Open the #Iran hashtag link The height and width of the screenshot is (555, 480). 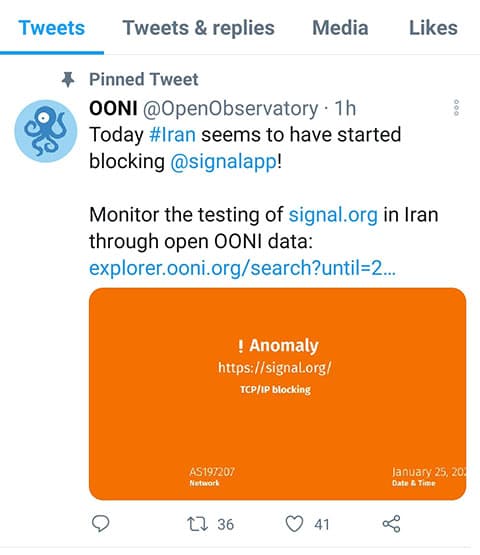click(172, 135)
